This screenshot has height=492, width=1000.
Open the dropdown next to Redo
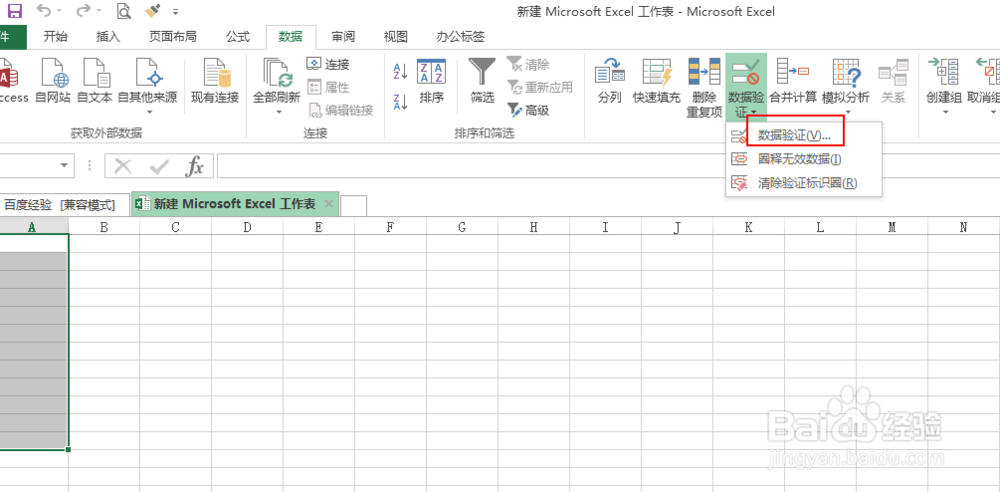(x=98, y=11)
